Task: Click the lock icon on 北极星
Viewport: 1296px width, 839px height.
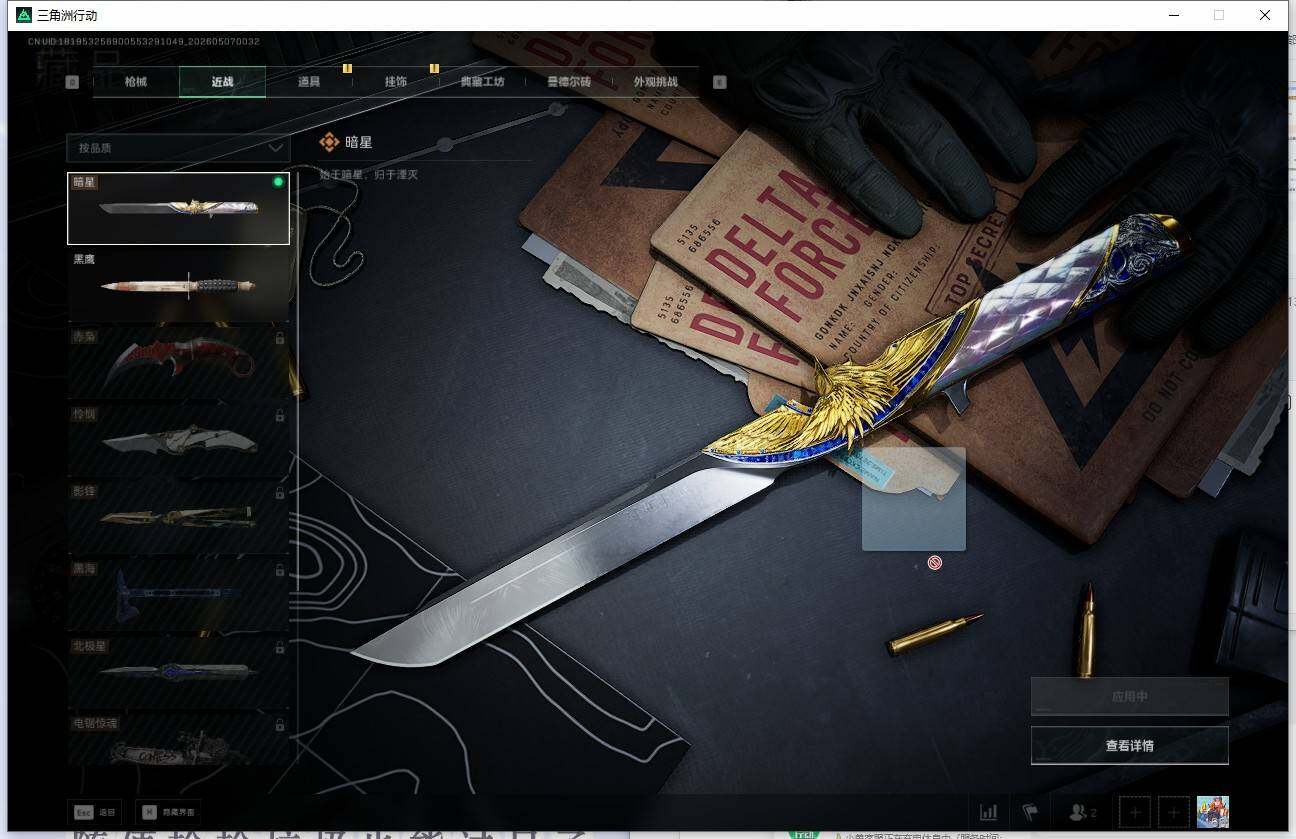Action: click(x=280, y=647)
